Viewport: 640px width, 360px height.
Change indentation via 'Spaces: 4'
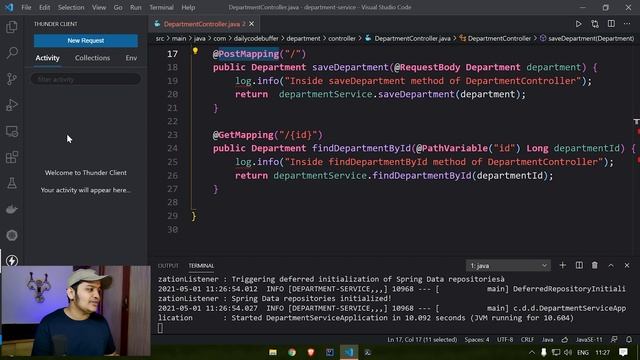pyautogui.click(x=477, y=340)
